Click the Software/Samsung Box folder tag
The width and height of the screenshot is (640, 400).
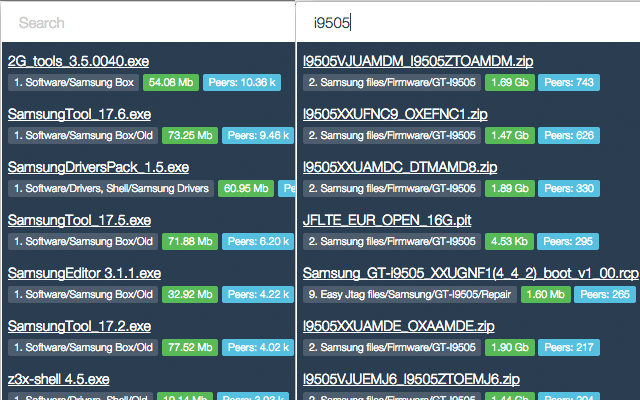[73, 82]
